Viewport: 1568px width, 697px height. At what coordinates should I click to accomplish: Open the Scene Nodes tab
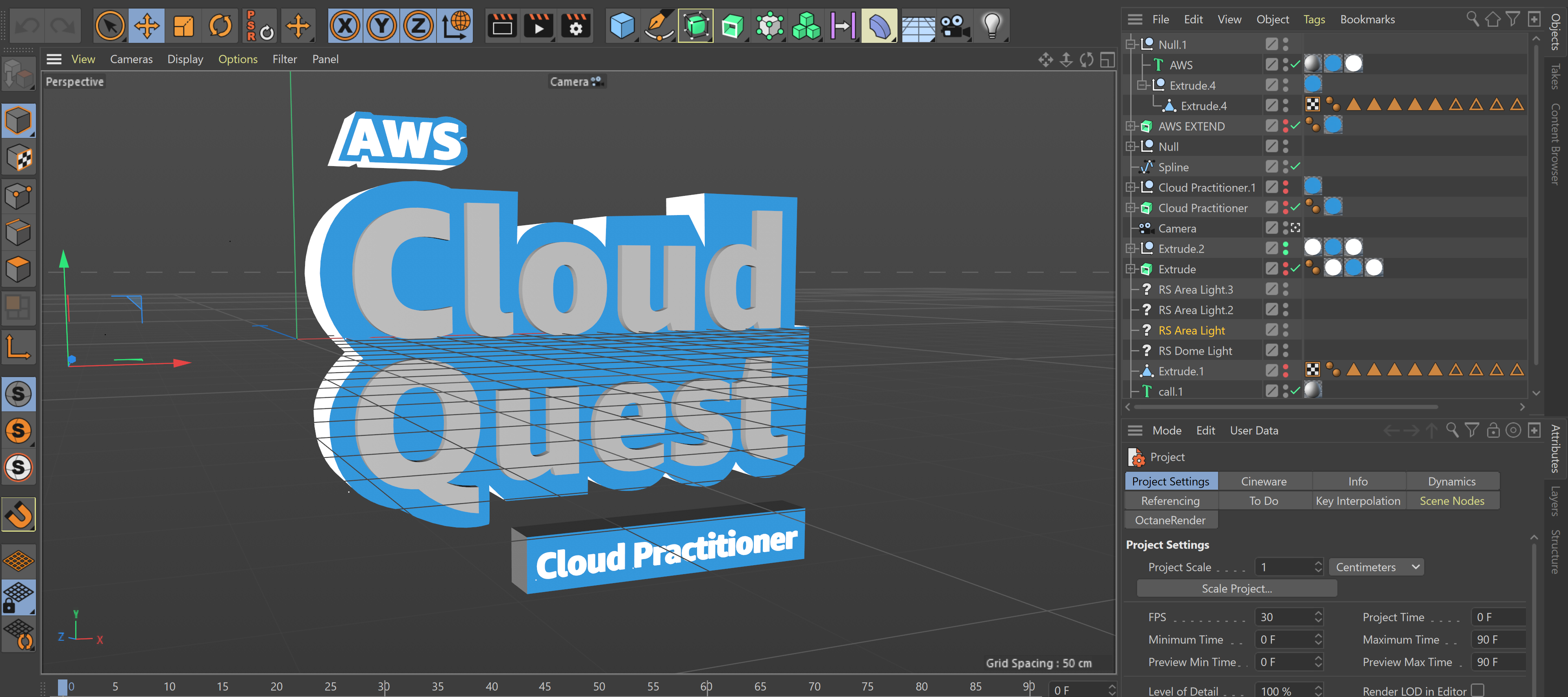1451,501
